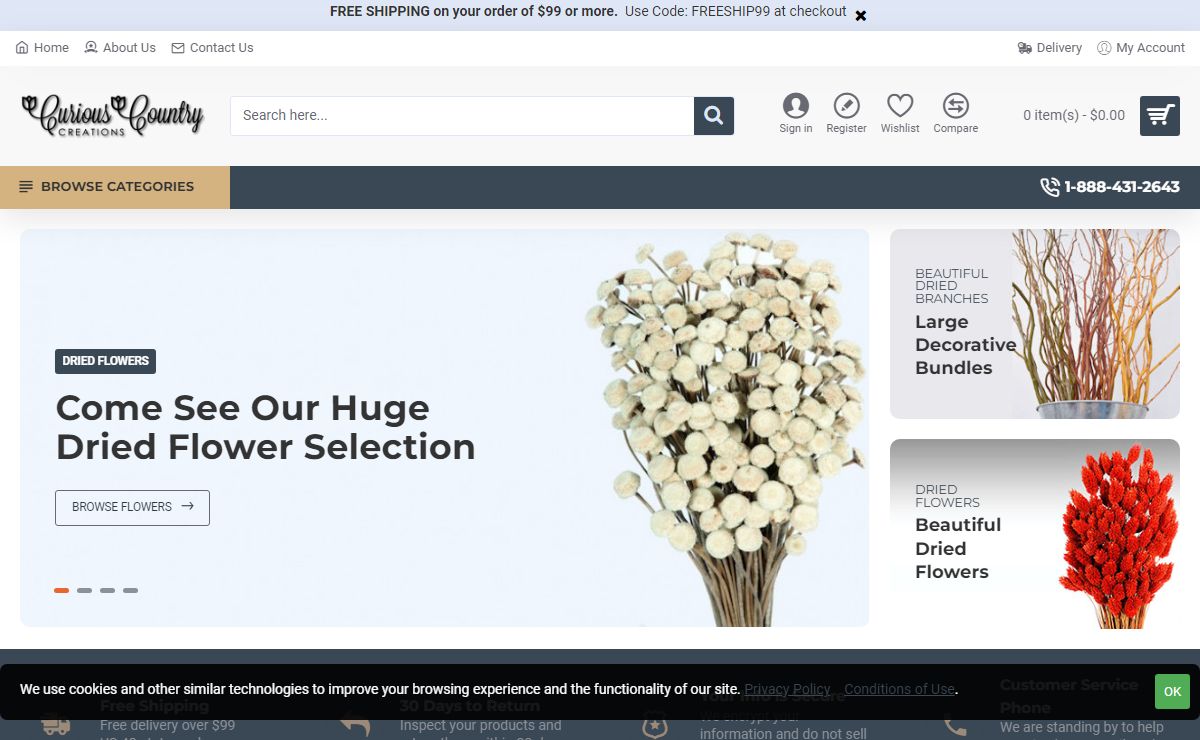
Task: Focus the Search here input field
Action: [x=462, y=115]
